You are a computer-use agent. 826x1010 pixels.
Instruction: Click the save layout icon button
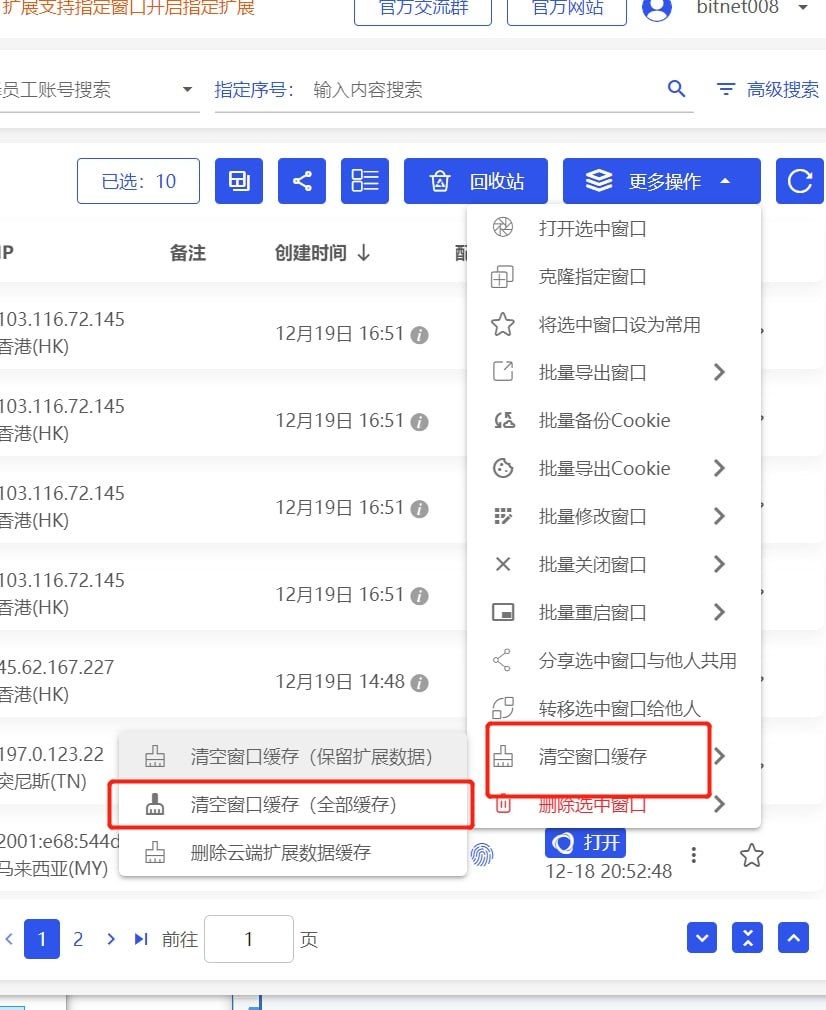pos(238,181)
